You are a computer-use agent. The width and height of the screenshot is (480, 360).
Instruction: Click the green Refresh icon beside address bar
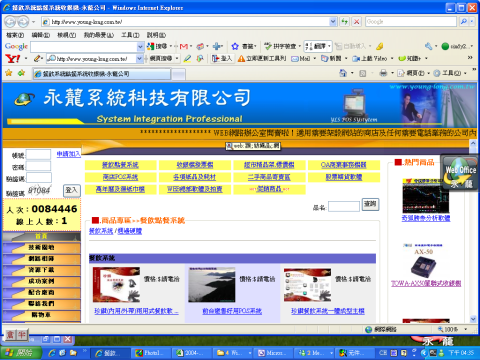coord(344,22)
